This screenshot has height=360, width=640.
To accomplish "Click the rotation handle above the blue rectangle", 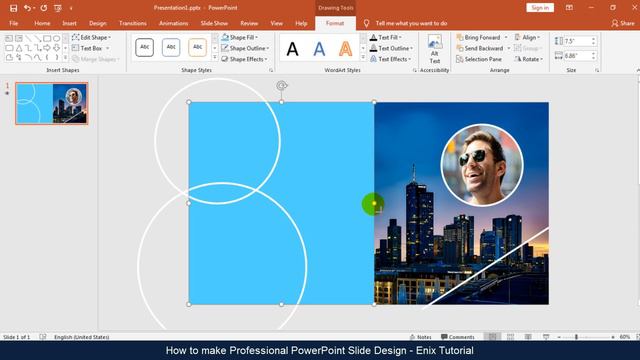I will point(282,86).
